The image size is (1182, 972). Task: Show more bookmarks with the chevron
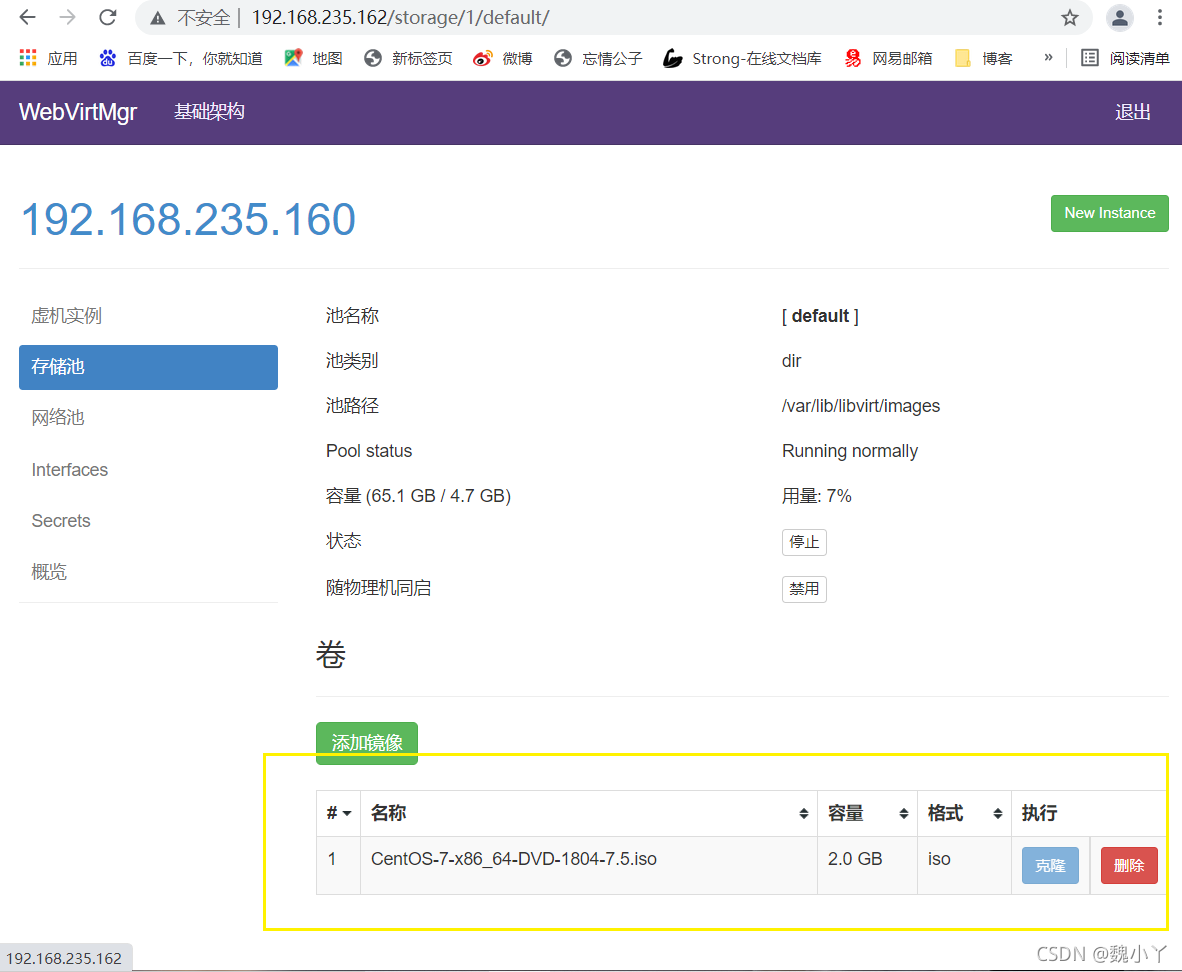[1048, 57]
